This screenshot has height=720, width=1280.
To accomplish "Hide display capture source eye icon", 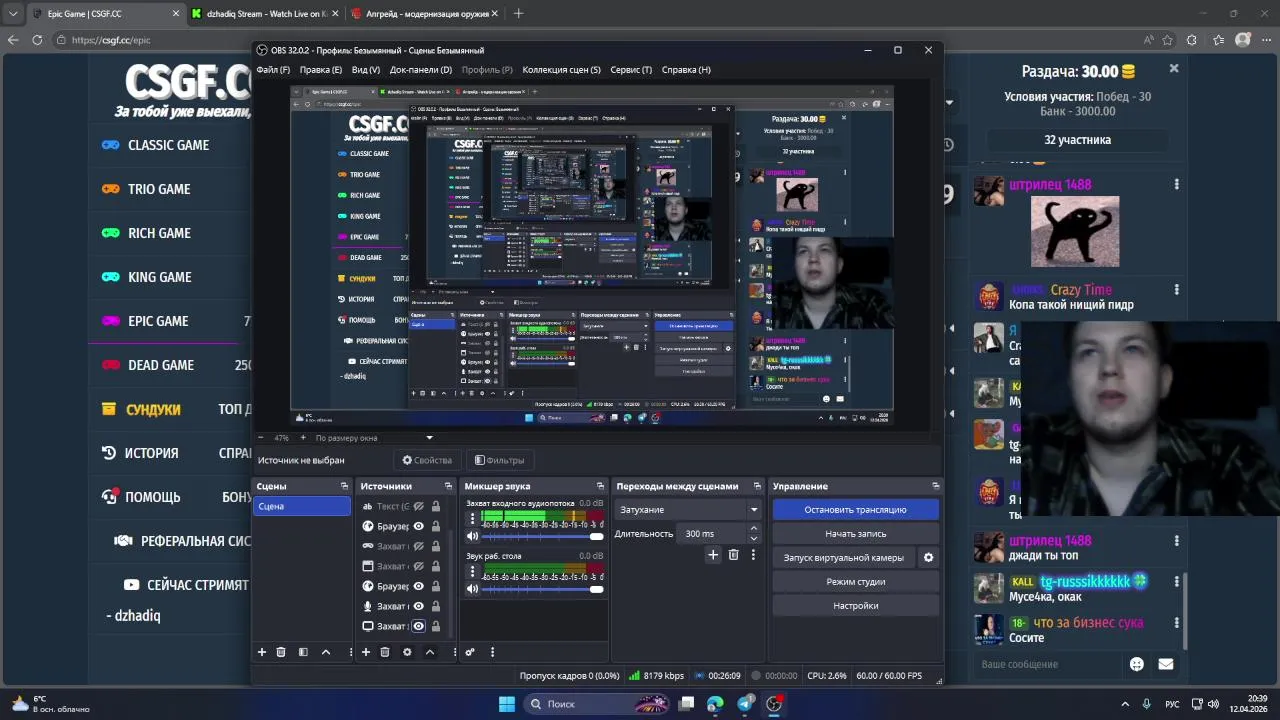I will pos(419,626).
